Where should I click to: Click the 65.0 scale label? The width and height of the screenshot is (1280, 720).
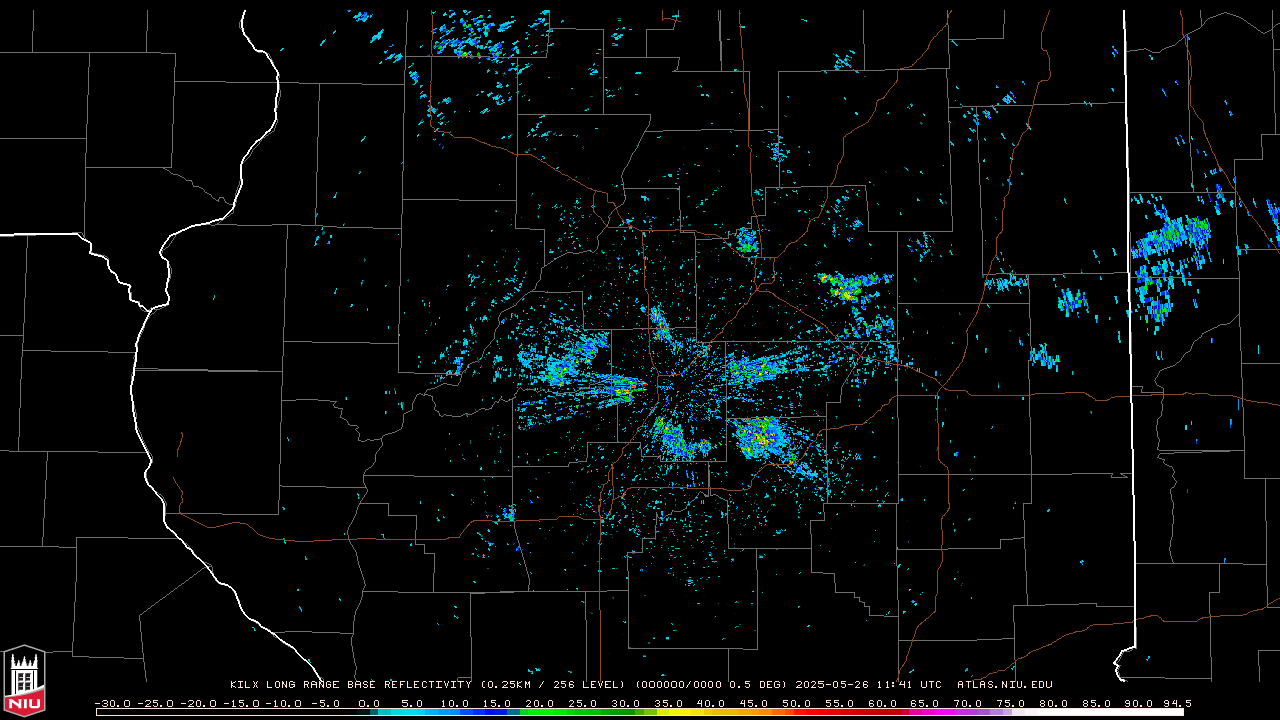pos(925,703)
